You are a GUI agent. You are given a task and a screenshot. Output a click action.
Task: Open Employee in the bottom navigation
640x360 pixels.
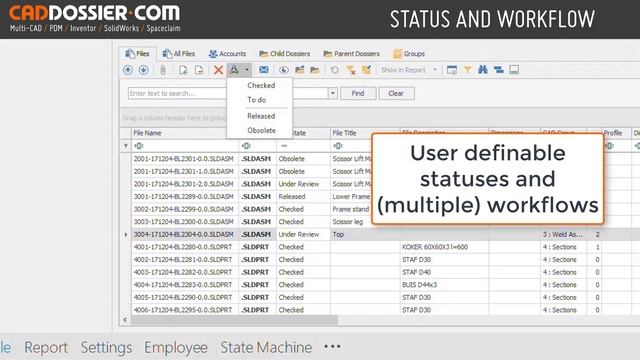tap(176, 347)
